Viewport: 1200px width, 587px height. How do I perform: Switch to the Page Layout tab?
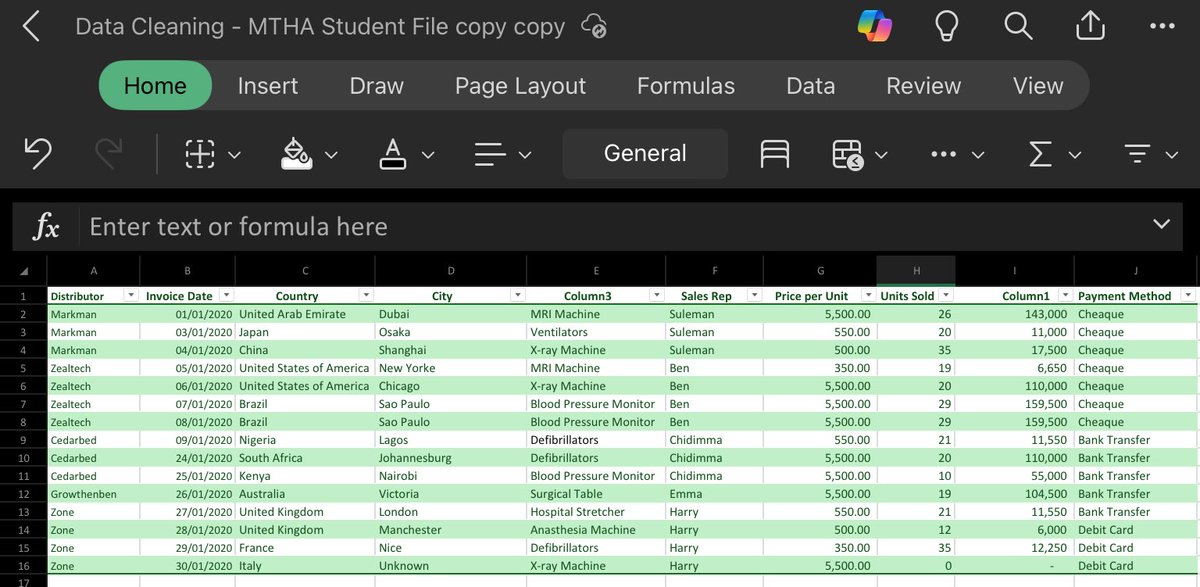520,86
